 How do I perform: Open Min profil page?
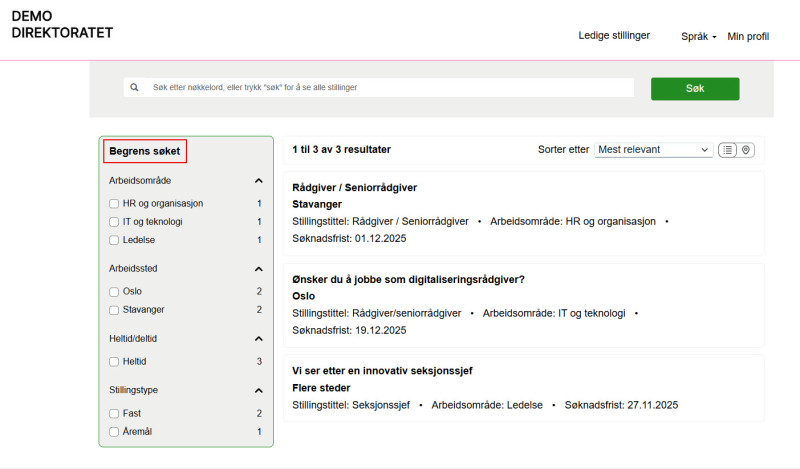tap(748, 37)
